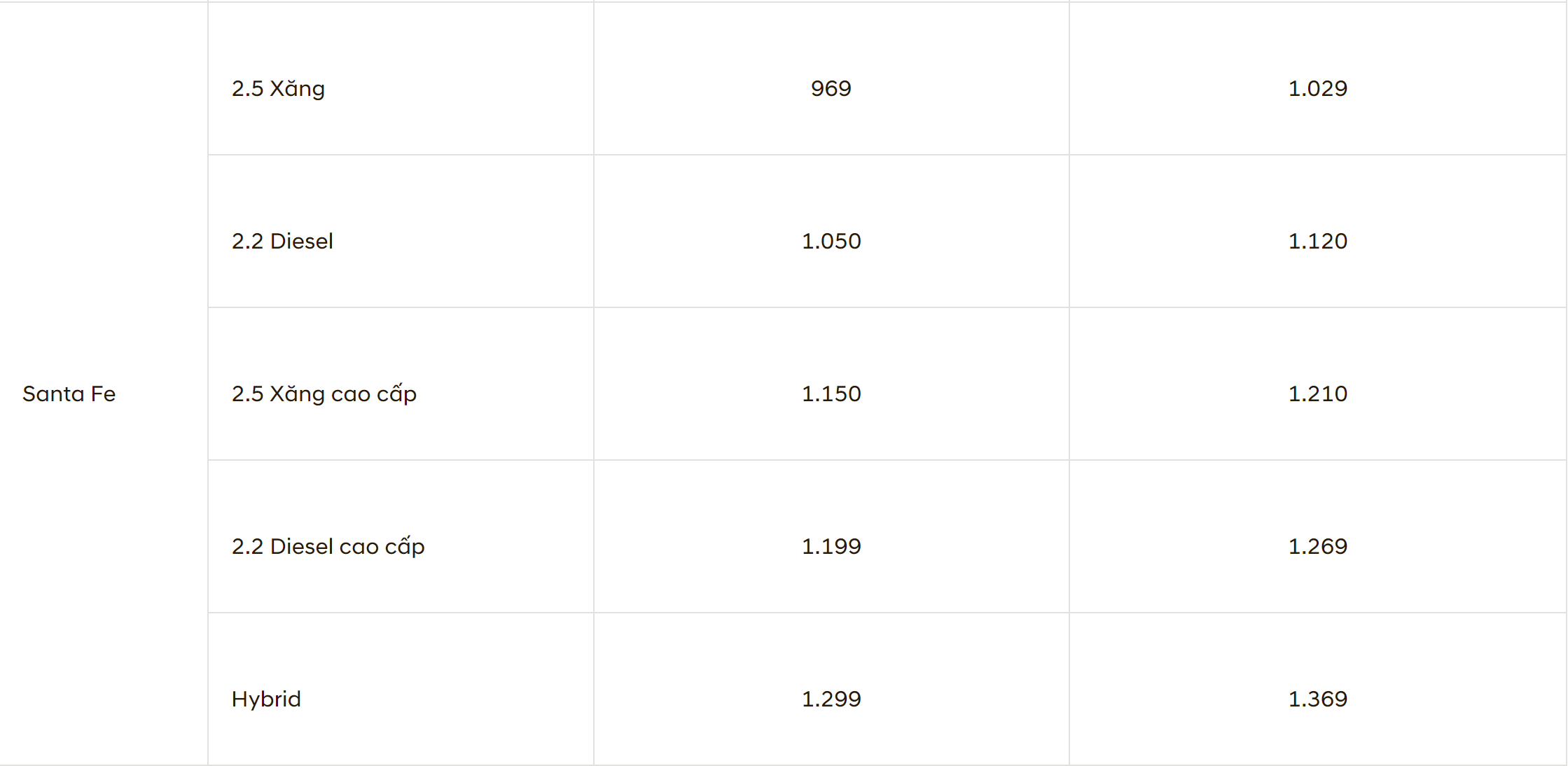Click the word "Fe" in Santa Fe
Viewport: 1568px width, 766px height.
tap(103, 394)
